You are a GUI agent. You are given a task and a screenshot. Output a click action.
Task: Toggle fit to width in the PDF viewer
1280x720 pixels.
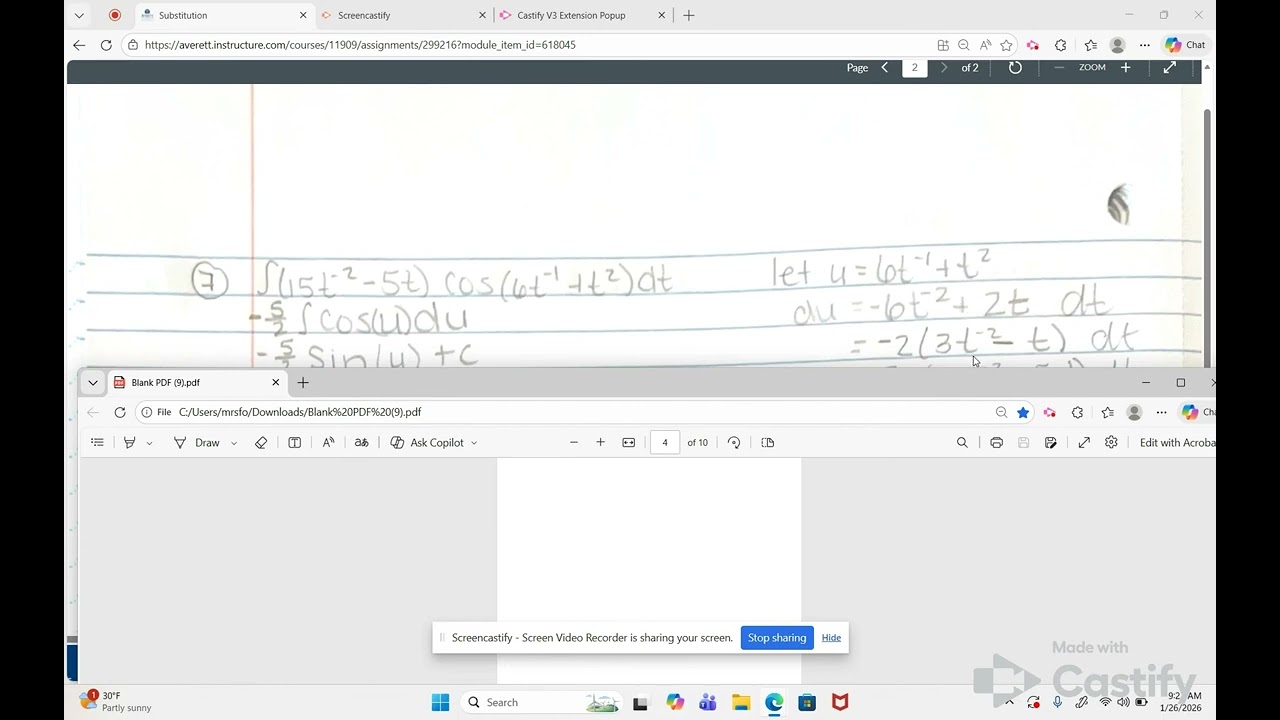[628, 442]
